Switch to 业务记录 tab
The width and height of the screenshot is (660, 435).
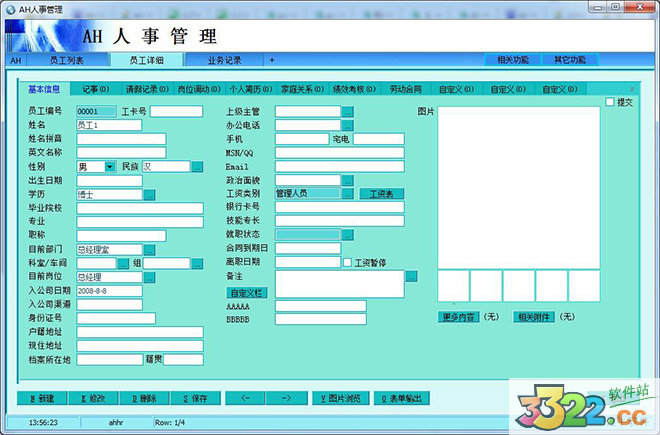[224, 60]
